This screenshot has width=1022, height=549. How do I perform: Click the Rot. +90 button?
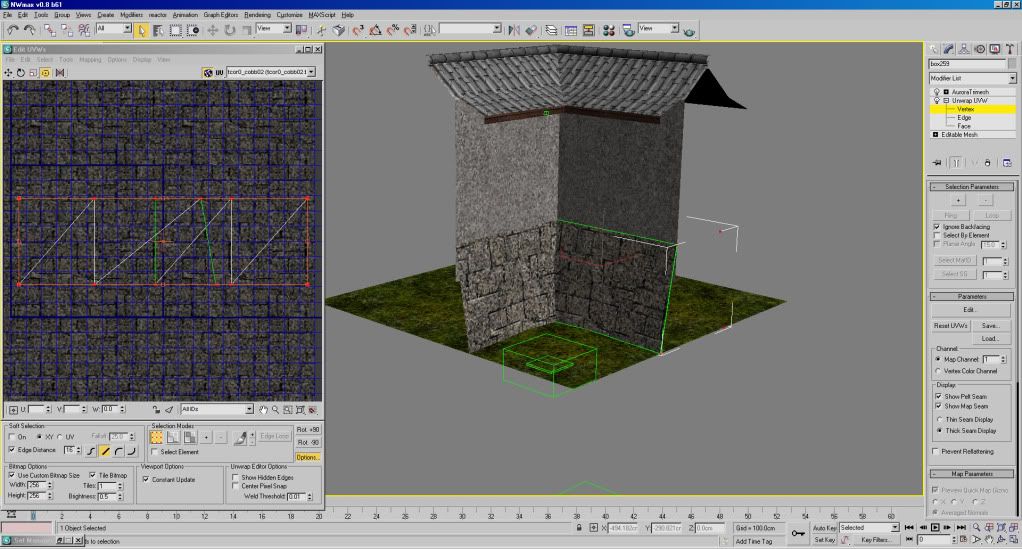coord(308,429)
